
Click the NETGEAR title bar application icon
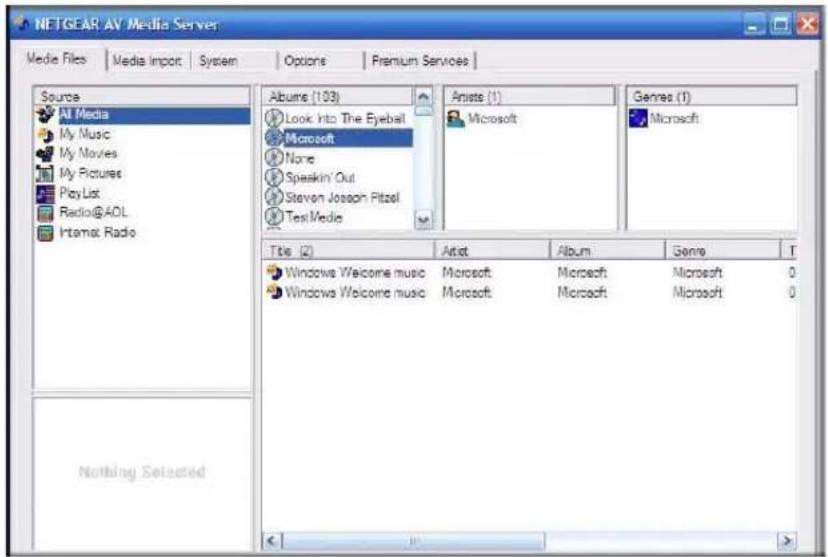click(21, 24)
